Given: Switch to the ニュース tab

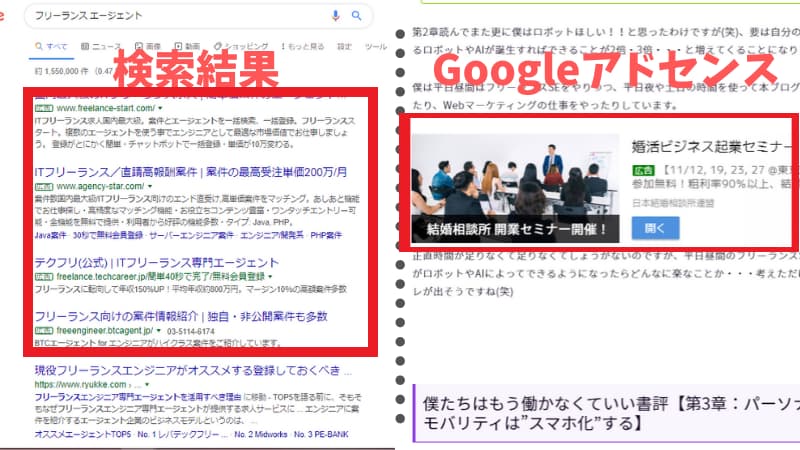Looking at the screenshot, I should pyautogui.click(x=101, y=46).
